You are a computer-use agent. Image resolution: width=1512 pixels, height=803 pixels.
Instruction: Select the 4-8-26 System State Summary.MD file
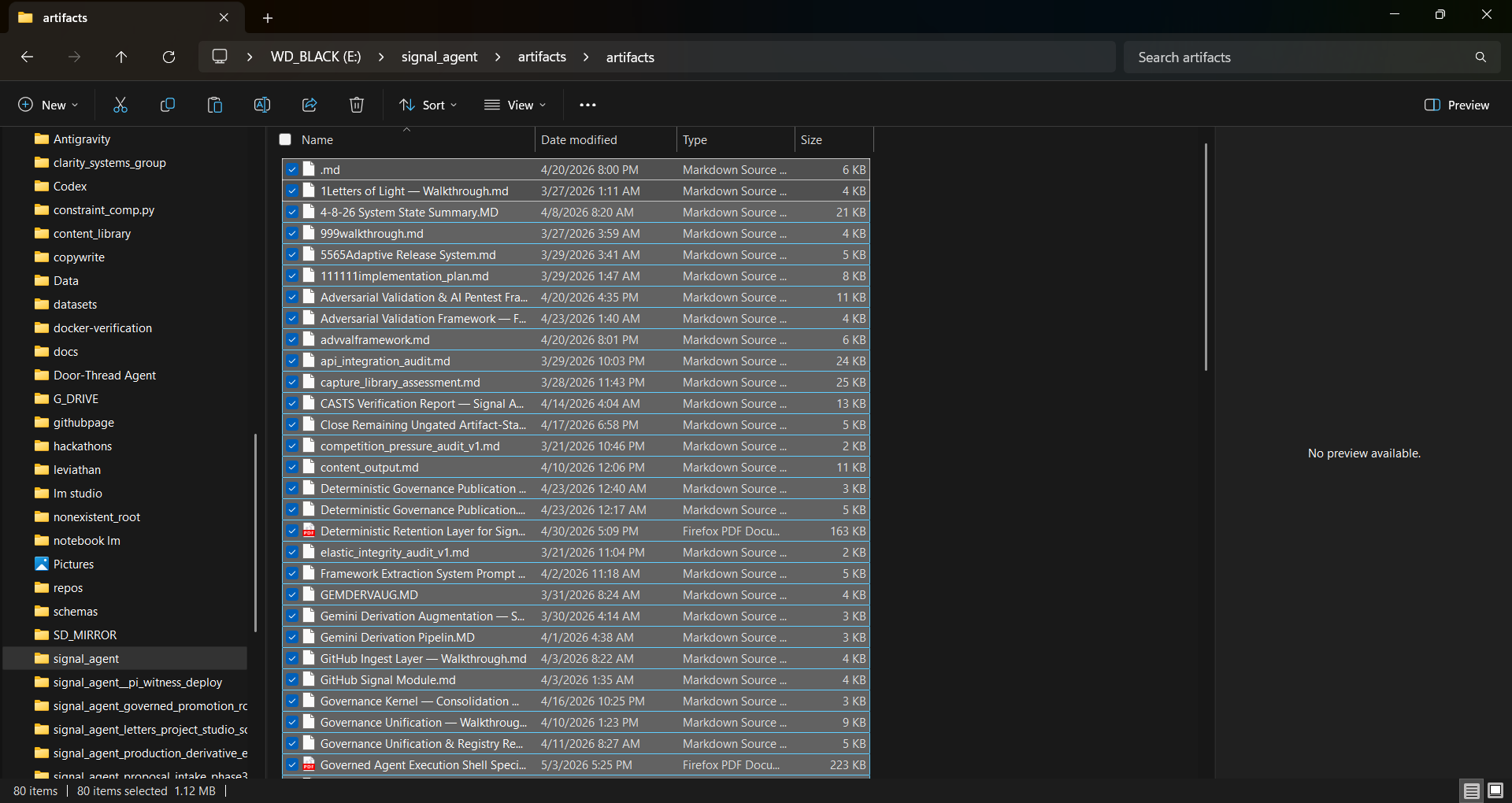tap(576, 212)
